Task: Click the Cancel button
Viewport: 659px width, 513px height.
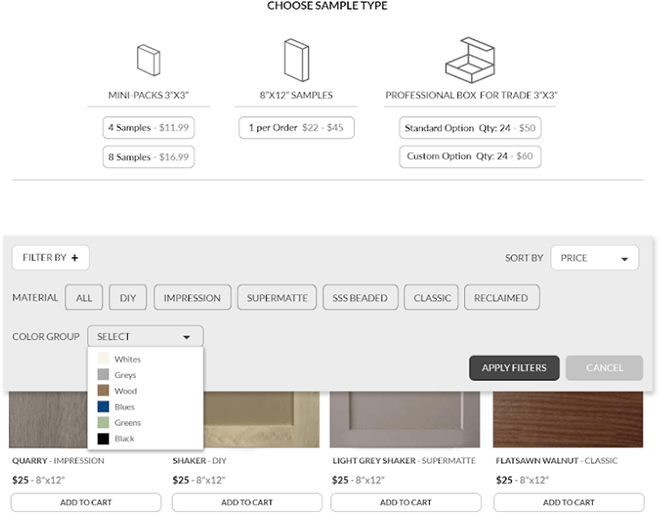Action: point(604,368)
